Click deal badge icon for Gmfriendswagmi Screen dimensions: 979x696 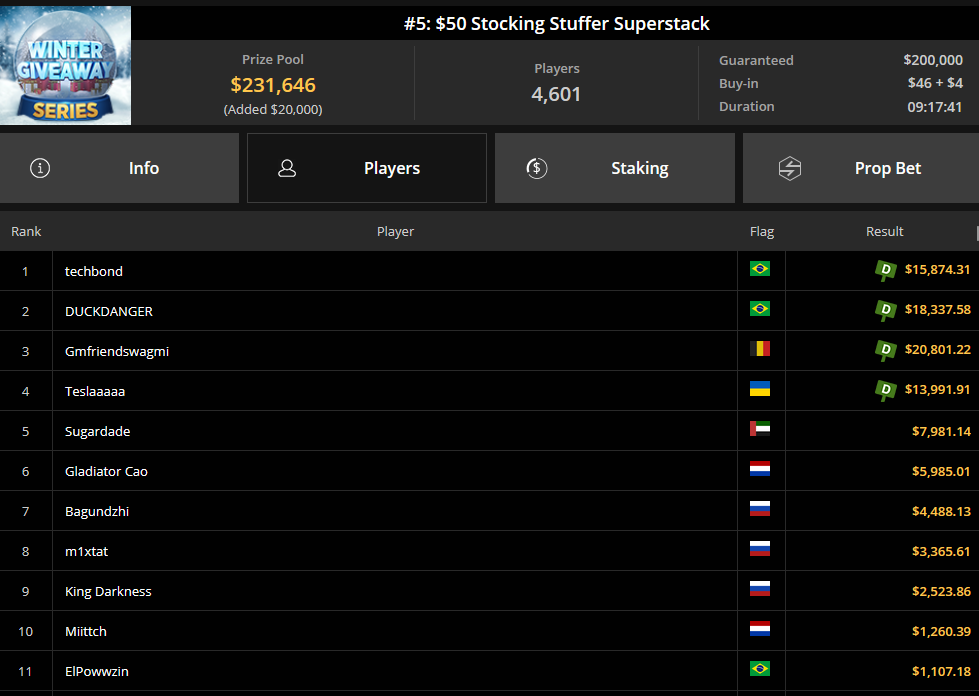885,350
